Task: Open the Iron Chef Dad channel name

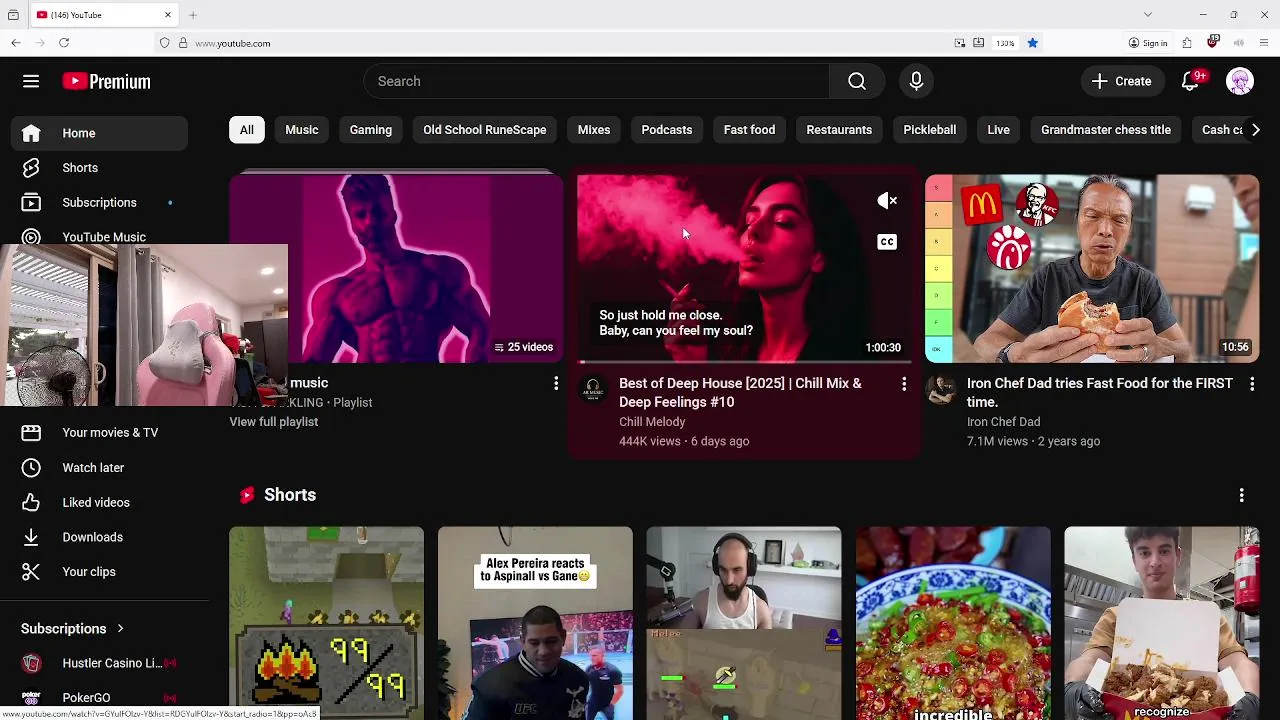Action: [x=1003, y=422]
